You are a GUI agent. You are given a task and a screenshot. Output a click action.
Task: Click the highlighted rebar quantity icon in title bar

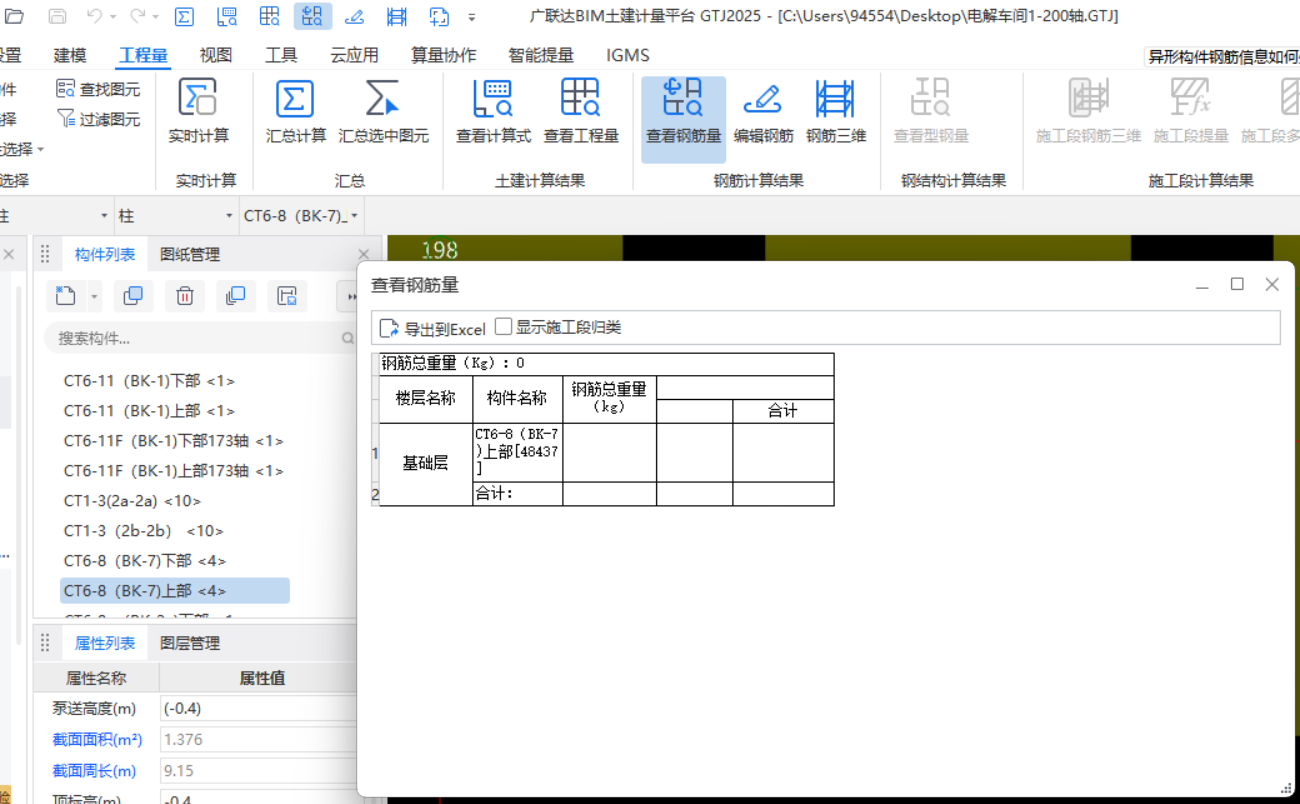pos(313,16)
